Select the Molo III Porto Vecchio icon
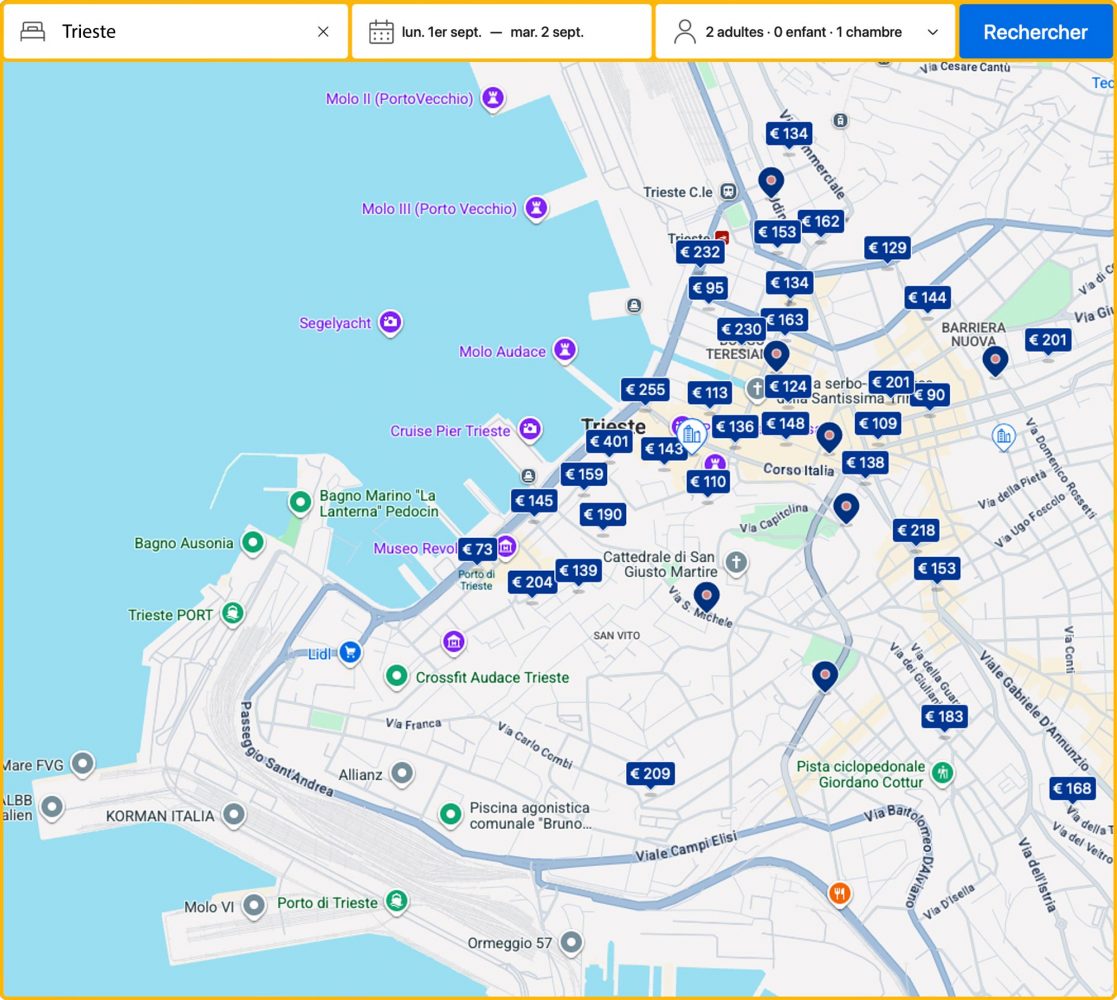Image resolution: width=1117 pixels, height=1000 pixels. point(536,209)
